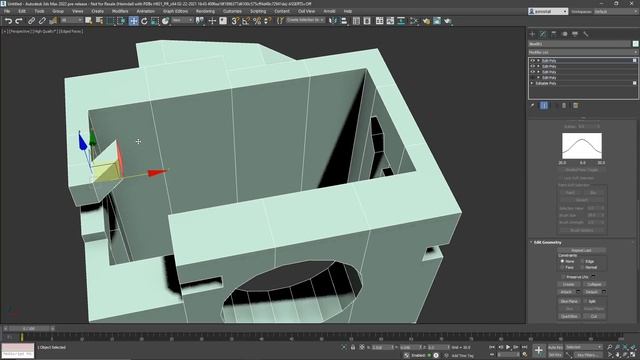The width and height of the screenshot is (640, 360).
Task: Select the Unlink Selection tool
Action: pyautogui.click(x=42, y=21)
